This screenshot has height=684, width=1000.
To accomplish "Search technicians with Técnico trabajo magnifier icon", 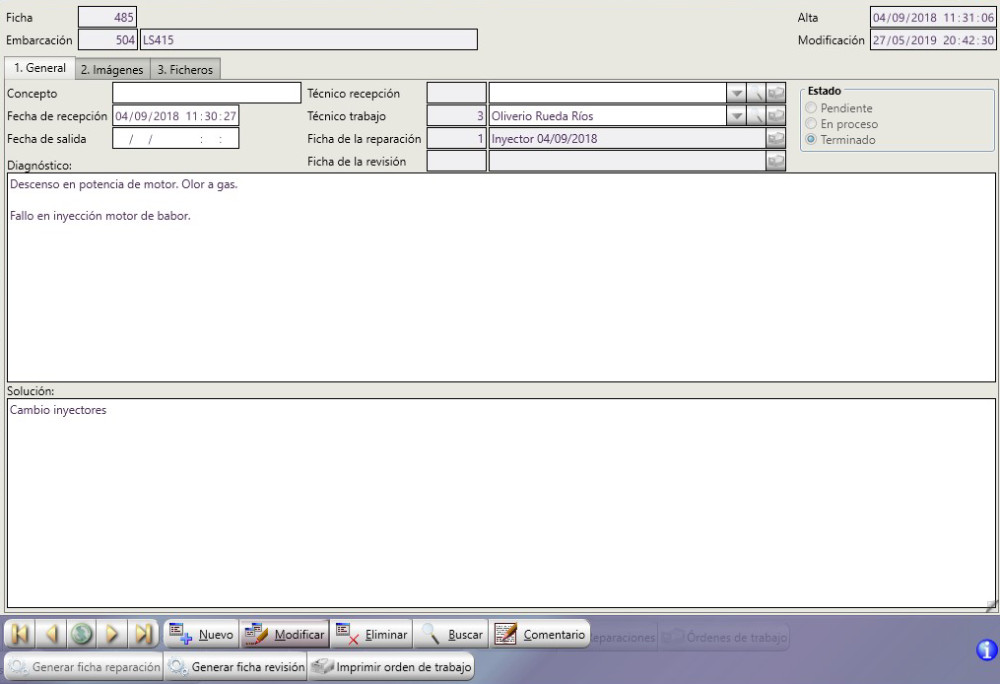I will (x=758, y=116).
